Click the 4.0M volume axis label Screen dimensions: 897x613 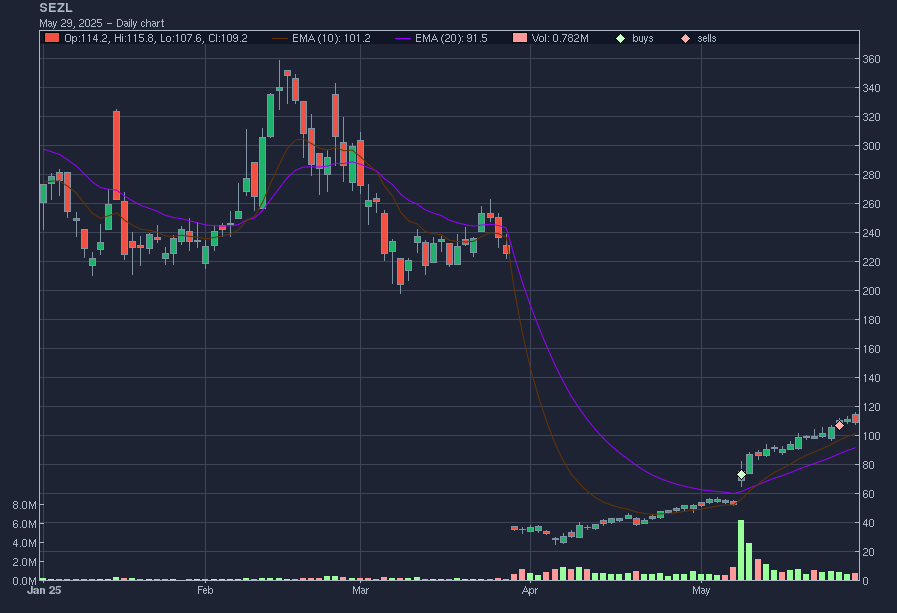coord(24,543)
